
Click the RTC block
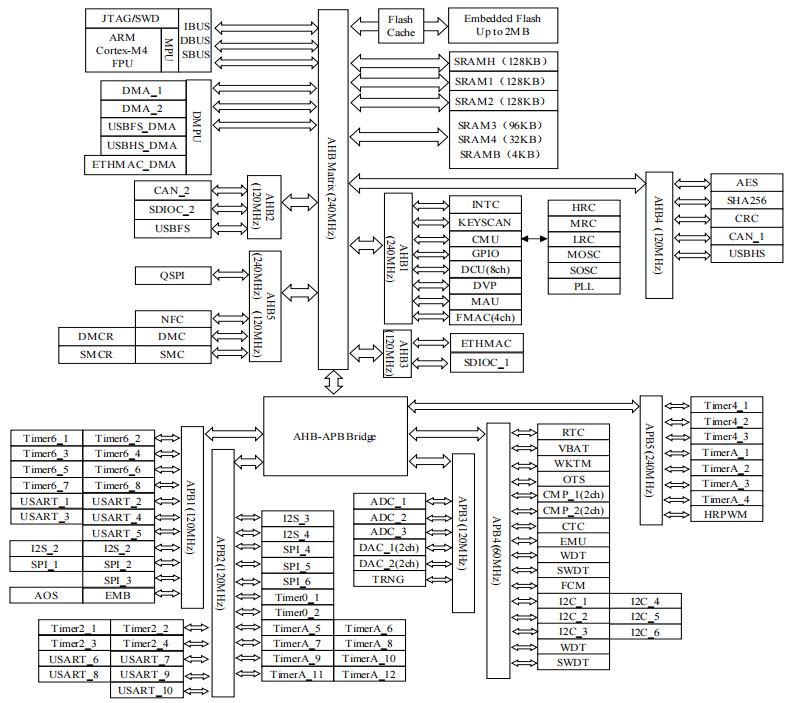(x=573, y=432)
